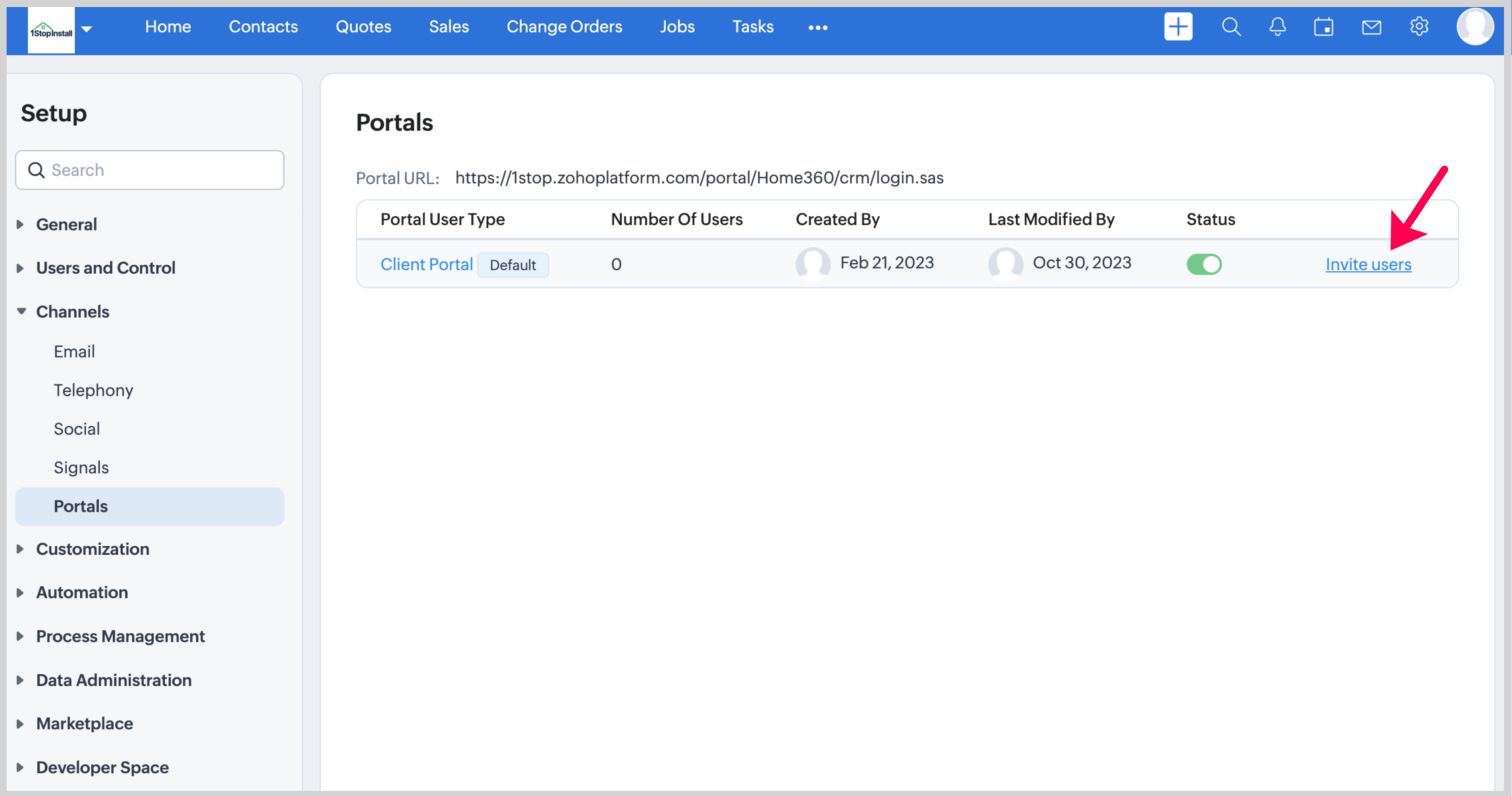This screenshot has height=796, width=1512.
Task: Open the search magnifier in top bar
Action: [x=1231, y=27]
